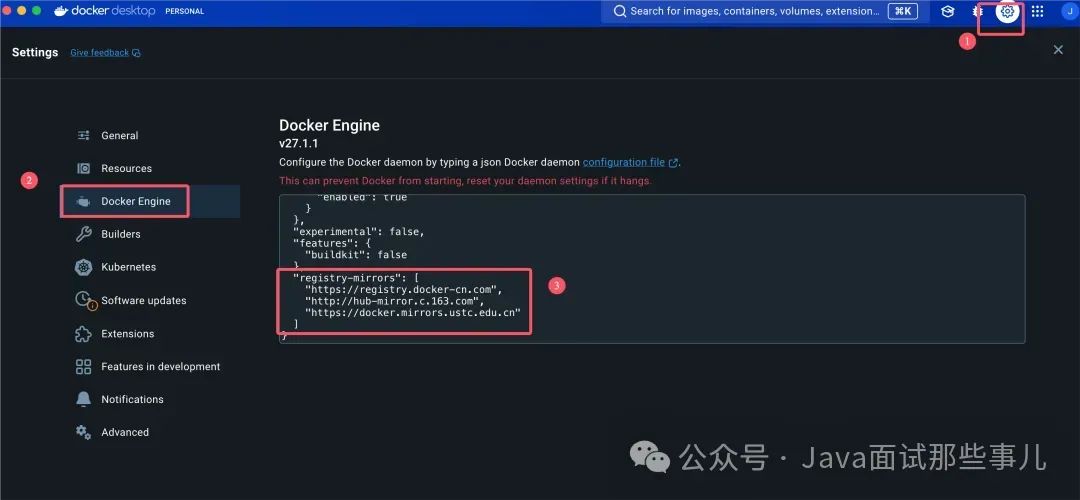Click the Builders wrench icon
Image resolution: width=1080 pixels, height=500 pixels.
pos(83,234)
